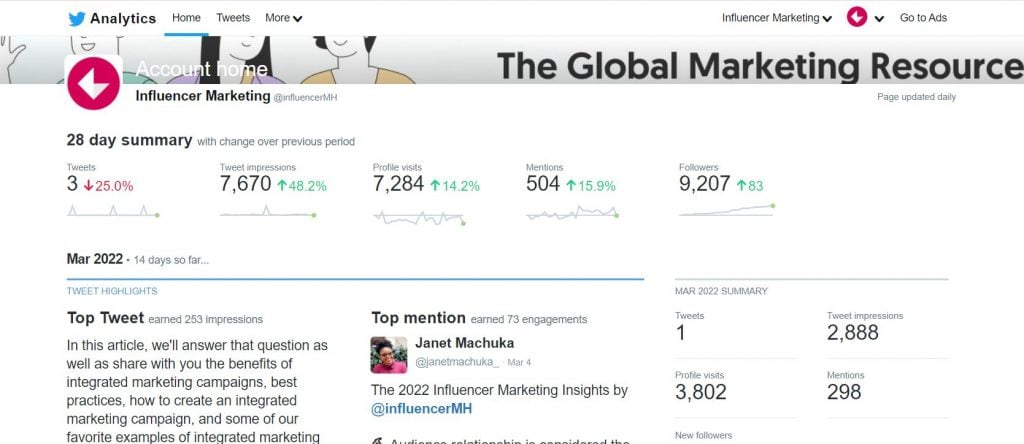The height and width of the screenshot is (444, 1024).
Task: Click the Profile visits sparkline graph
Action: (x=420, y=218)
